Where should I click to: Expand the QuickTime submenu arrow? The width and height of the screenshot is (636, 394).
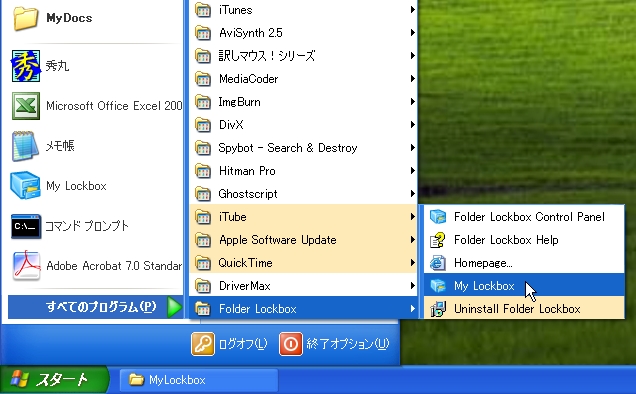[413, 263]
